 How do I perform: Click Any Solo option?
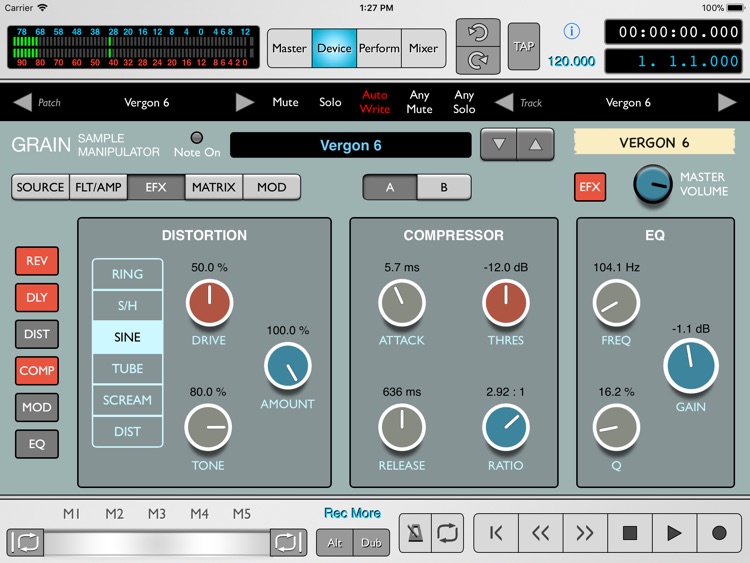(x=464, y=102)
